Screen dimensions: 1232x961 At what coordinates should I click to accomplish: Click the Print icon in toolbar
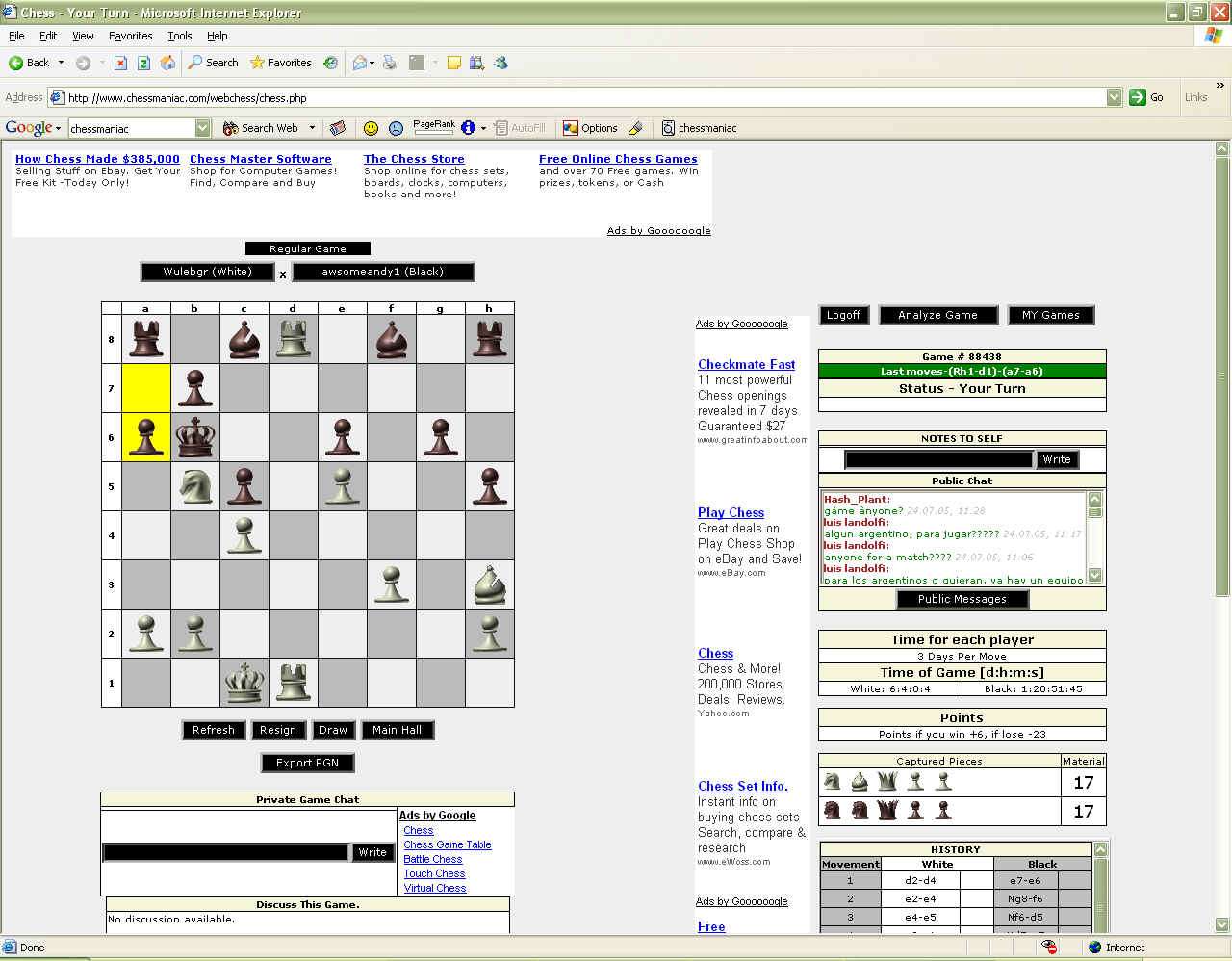pos(390,63)
